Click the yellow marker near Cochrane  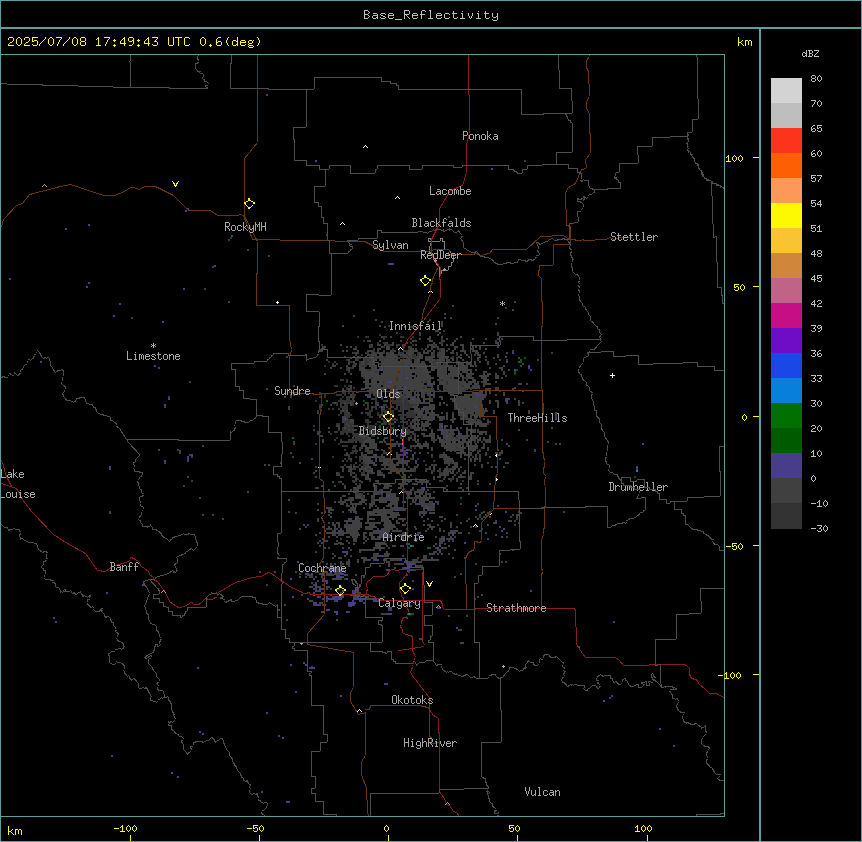click(340, 591)
